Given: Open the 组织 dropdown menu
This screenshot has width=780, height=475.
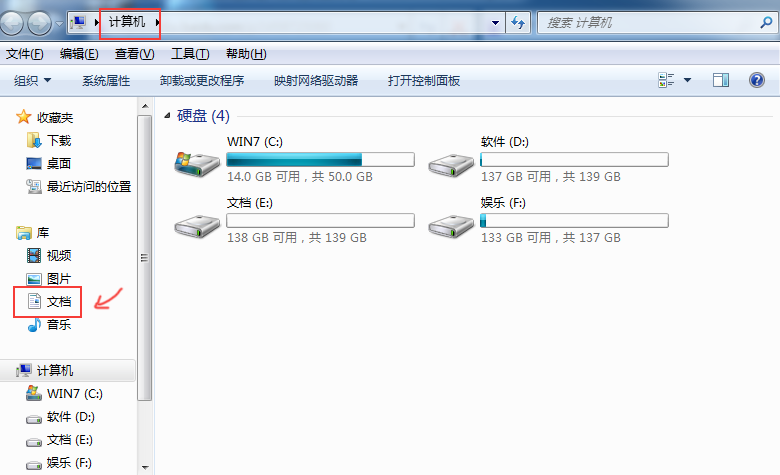Looking at the screenshot, I should [32, 81].
